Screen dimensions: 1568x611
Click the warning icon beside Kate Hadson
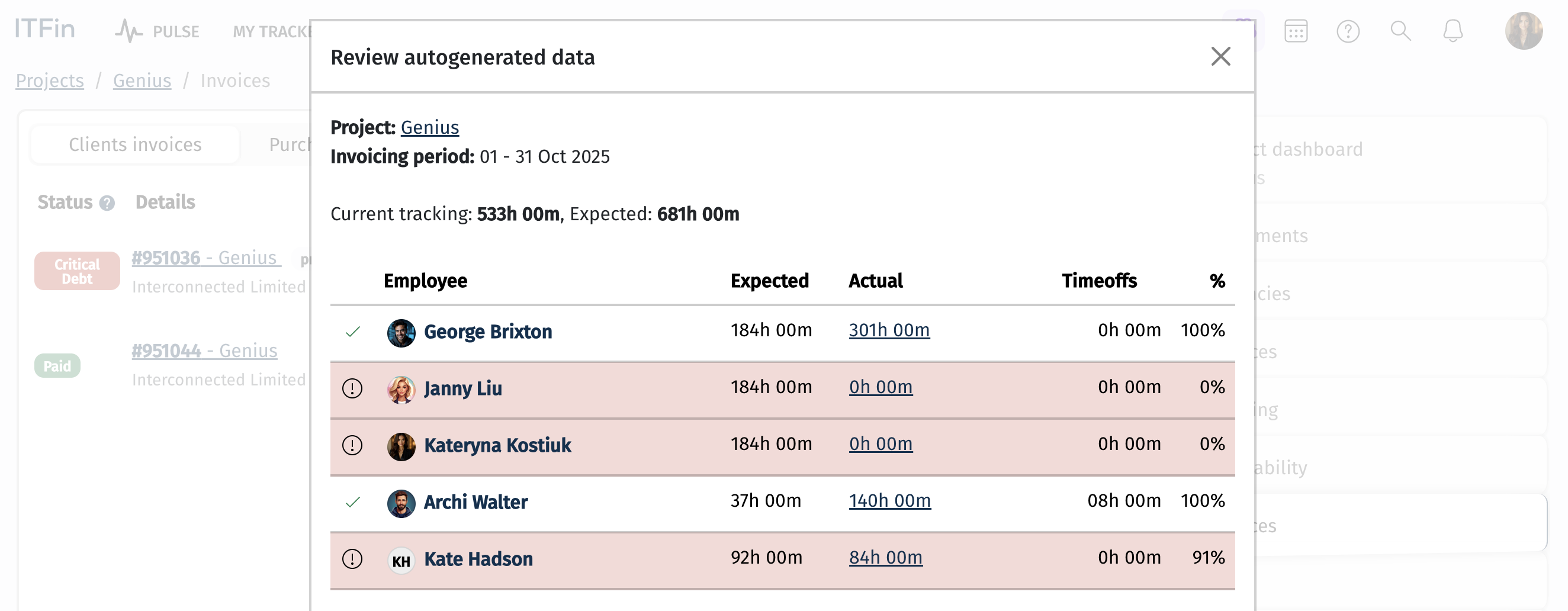[352, 559]
